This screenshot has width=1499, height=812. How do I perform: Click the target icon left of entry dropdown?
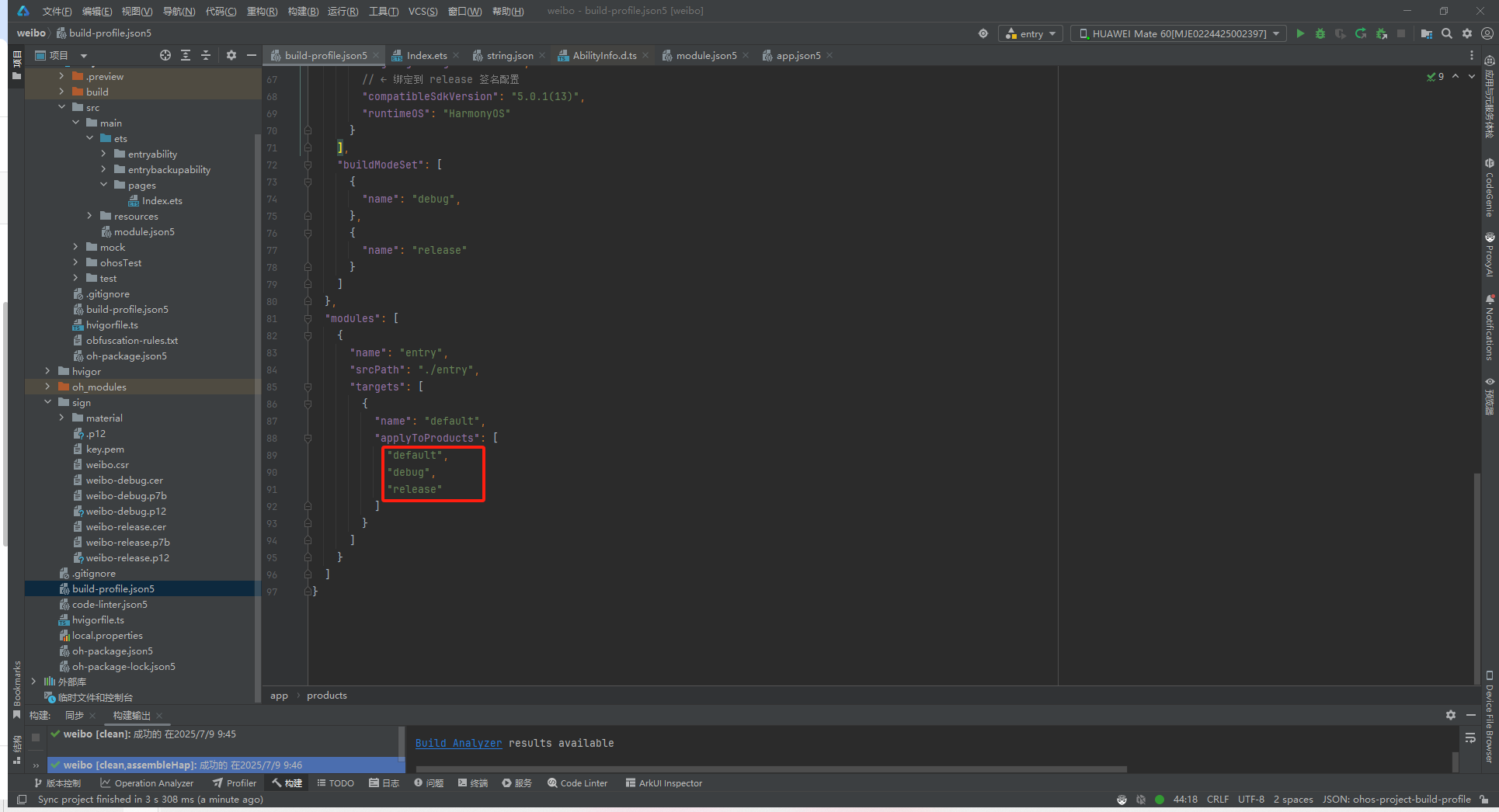pyautogui.click(x=983, y=33)
